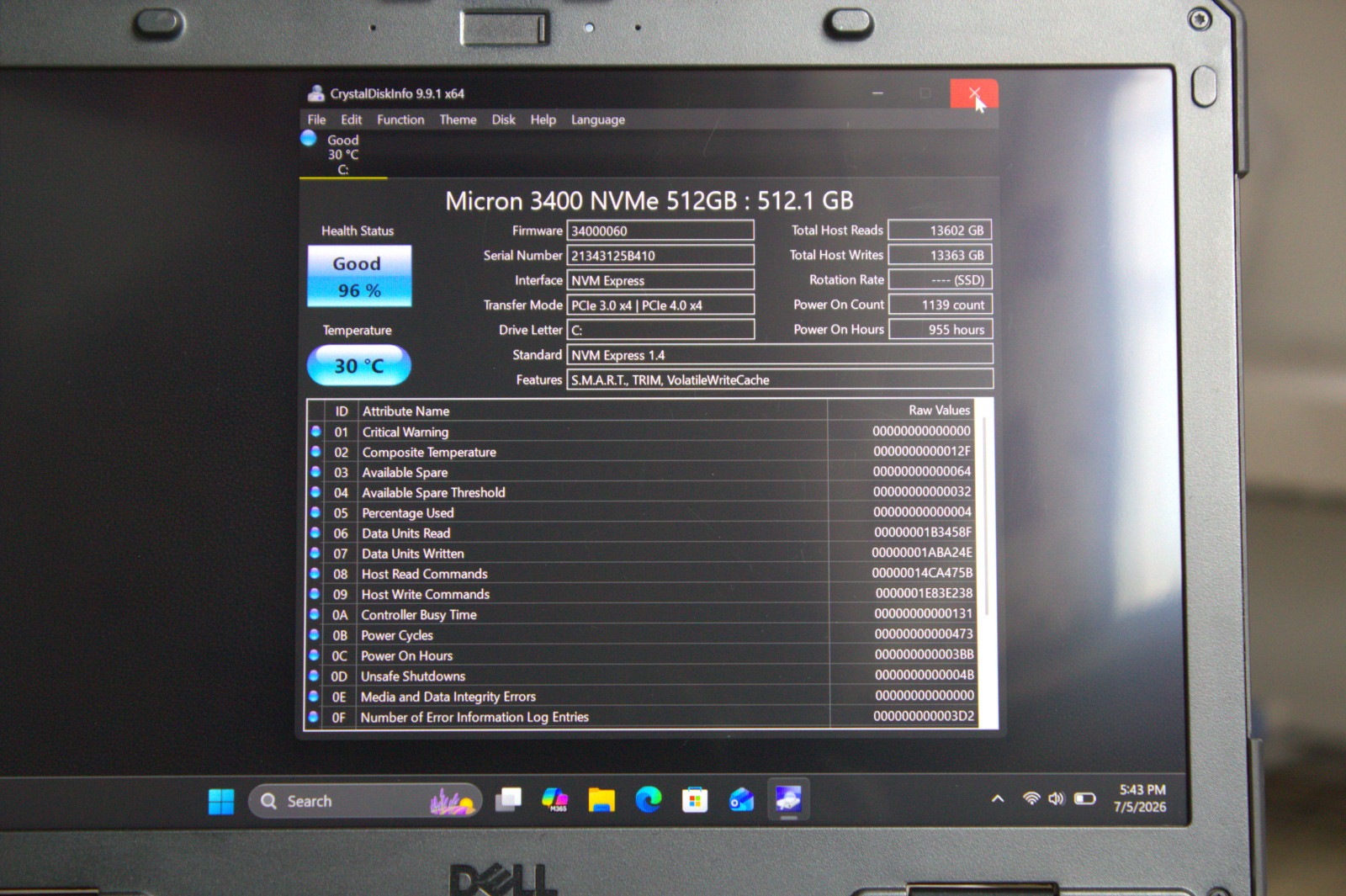Select the Available Spare attribute row

click(641, 472)
